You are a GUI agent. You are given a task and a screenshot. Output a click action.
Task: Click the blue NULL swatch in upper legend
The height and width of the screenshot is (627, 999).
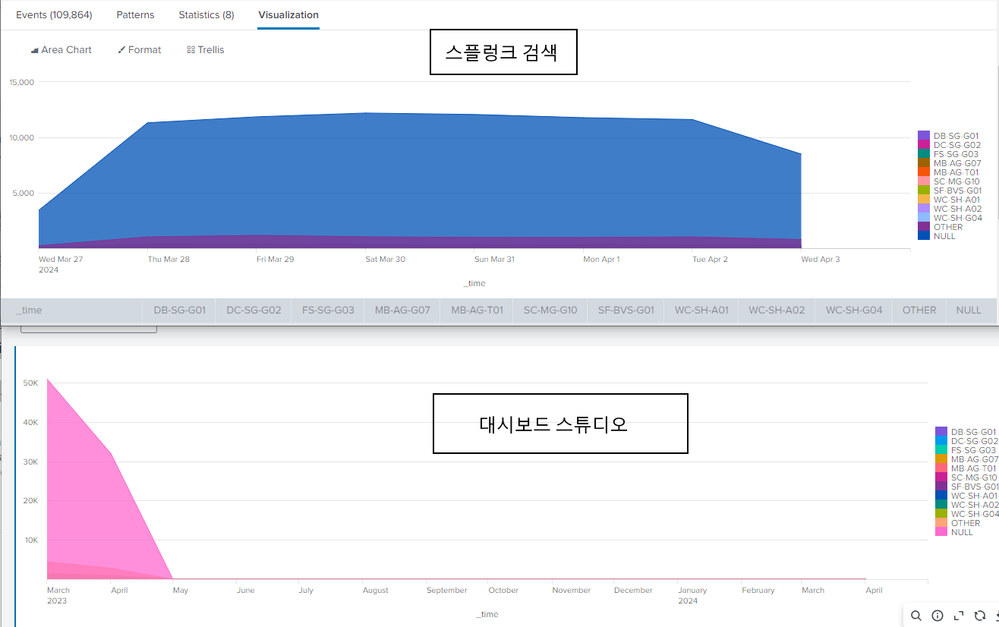coord(924,236)
